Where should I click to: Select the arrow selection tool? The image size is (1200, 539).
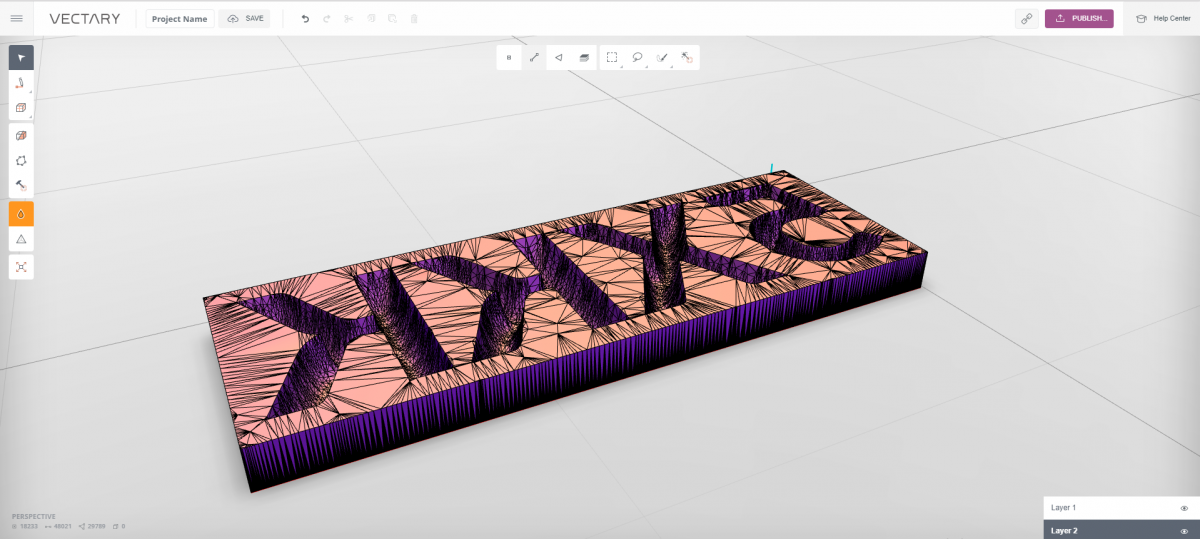21,58
